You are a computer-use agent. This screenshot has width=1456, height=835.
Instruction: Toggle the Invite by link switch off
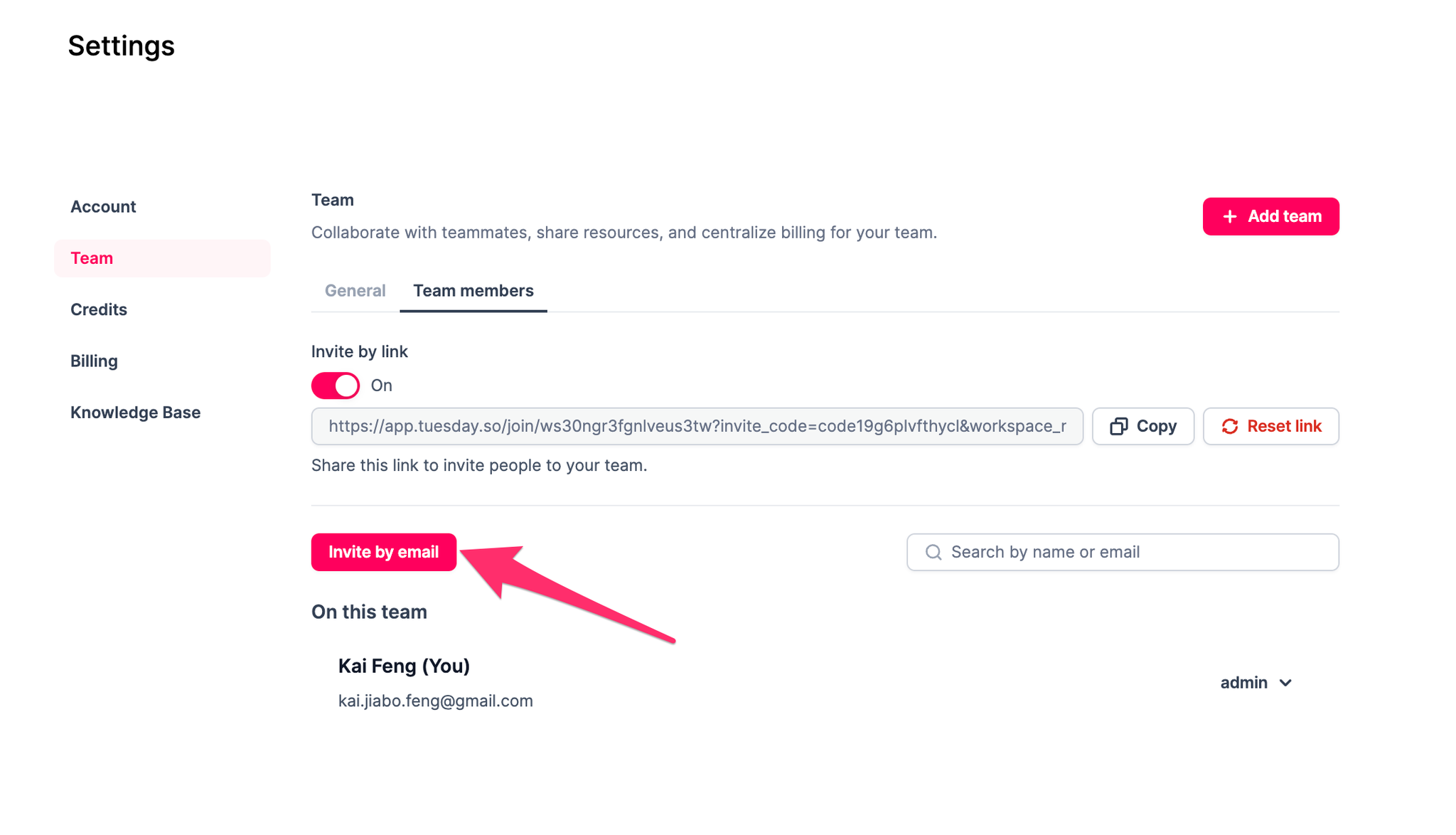tap(335, 385)
